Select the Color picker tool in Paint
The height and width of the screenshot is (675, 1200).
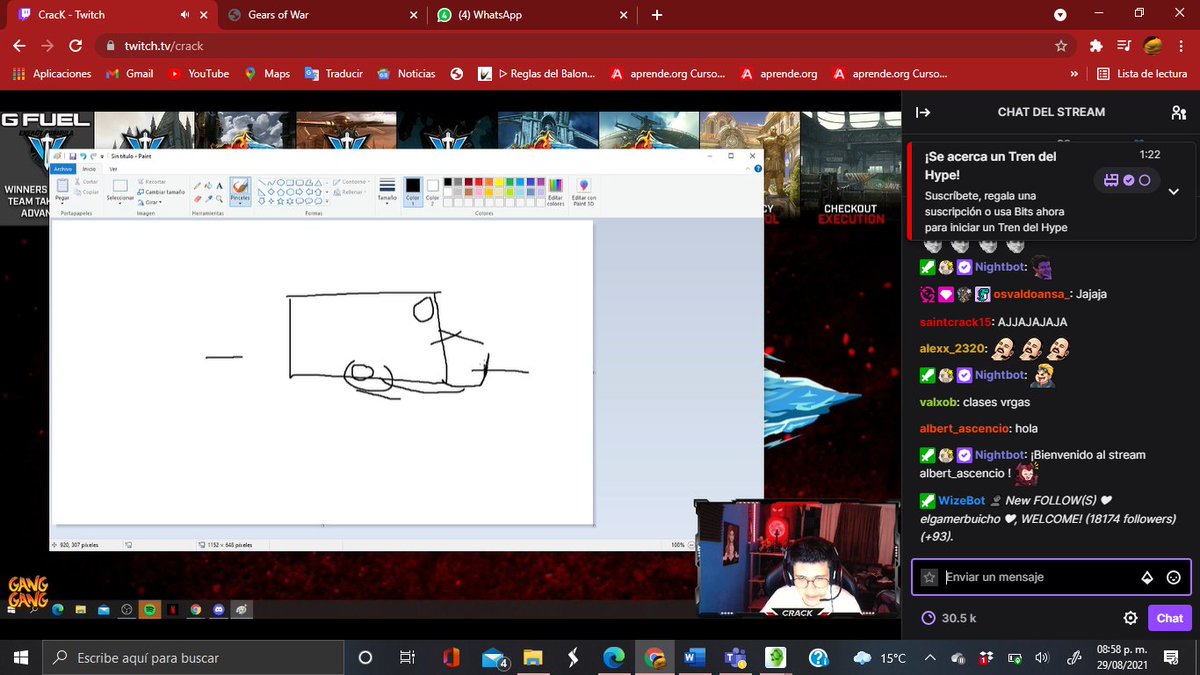tap(208, 198)
